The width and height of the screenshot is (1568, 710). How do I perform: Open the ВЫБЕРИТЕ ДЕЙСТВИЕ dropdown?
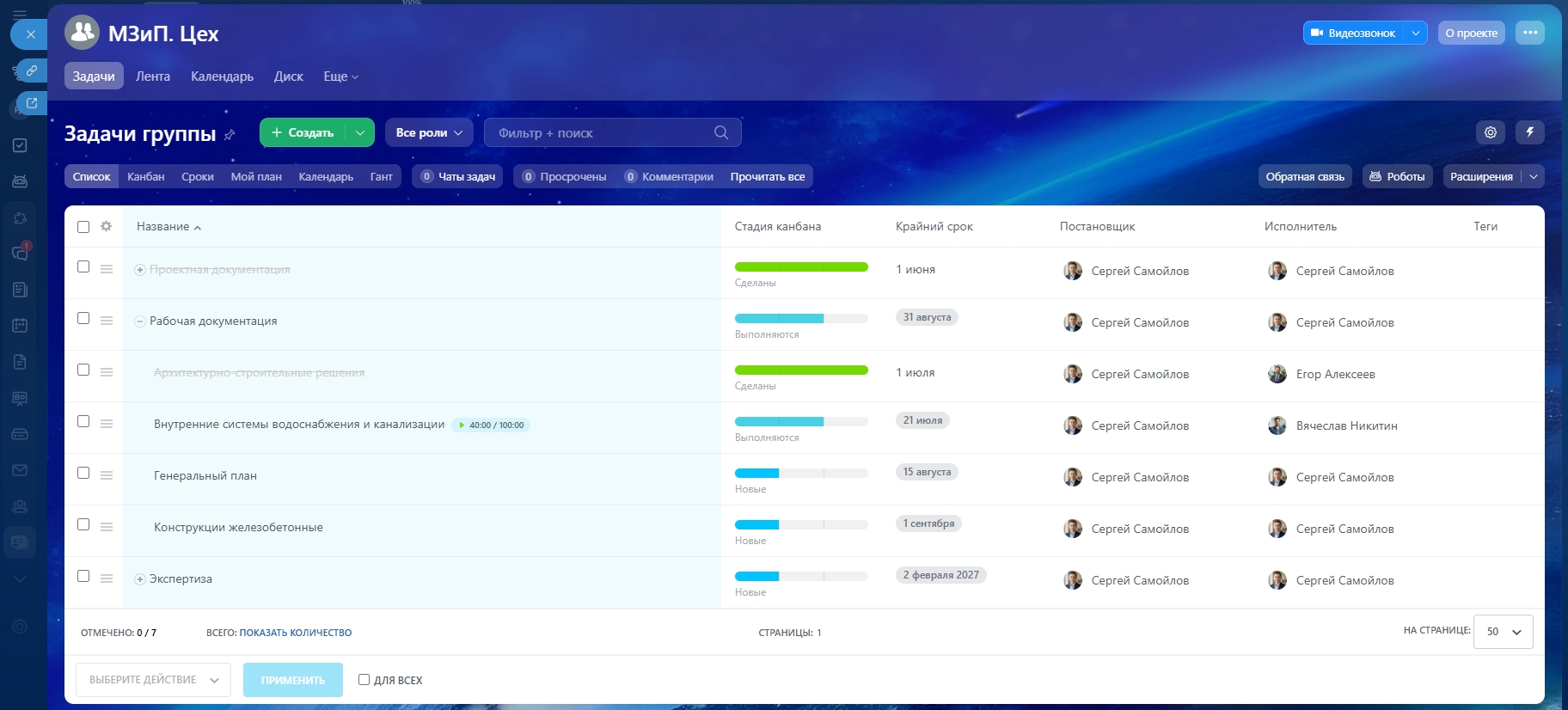153,679
